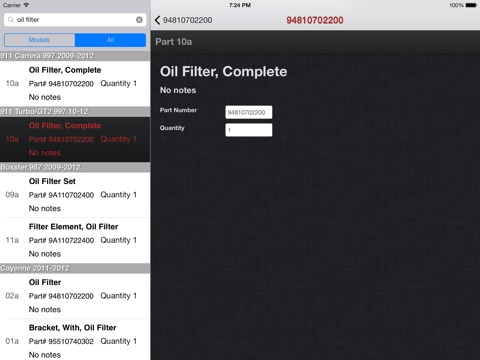This screenshot has height=360, width=480.
Task: Tap the 11a position label
Action: [x=12, y=240]
